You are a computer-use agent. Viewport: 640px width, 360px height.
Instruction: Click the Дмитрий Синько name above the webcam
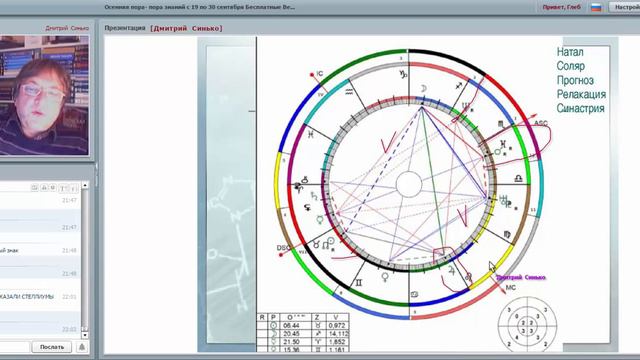(x=67, y=28)
